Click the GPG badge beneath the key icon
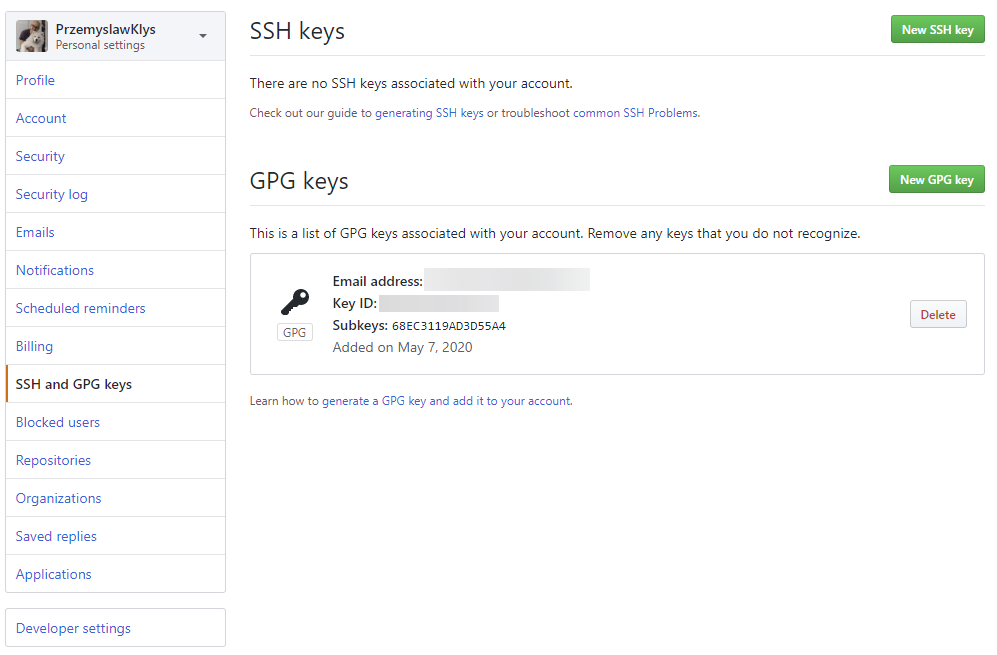Screen dimensions: 997x655 pos(294,331)
